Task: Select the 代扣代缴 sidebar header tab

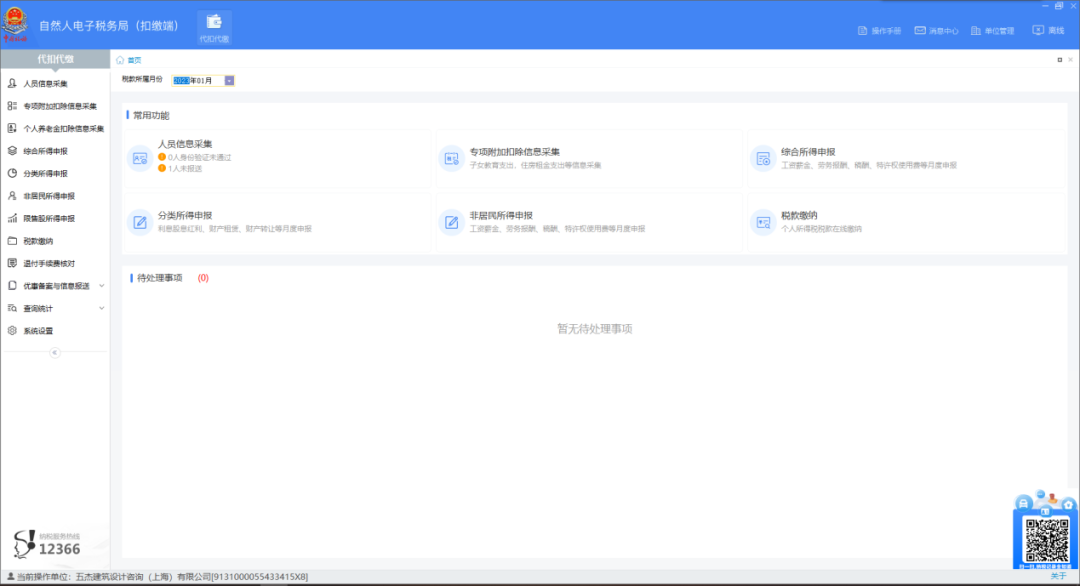Action: 55,59
